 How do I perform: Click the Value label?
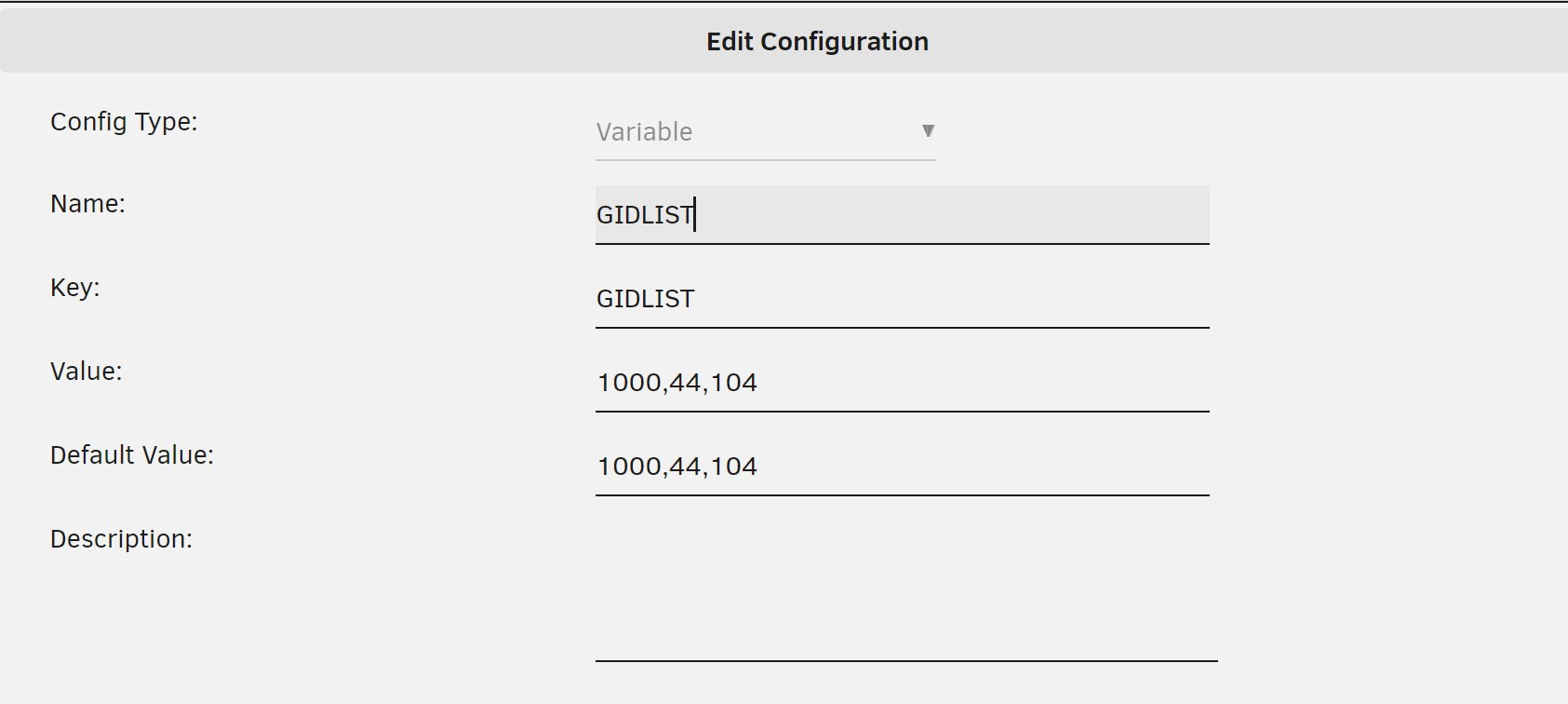point(86,372)
